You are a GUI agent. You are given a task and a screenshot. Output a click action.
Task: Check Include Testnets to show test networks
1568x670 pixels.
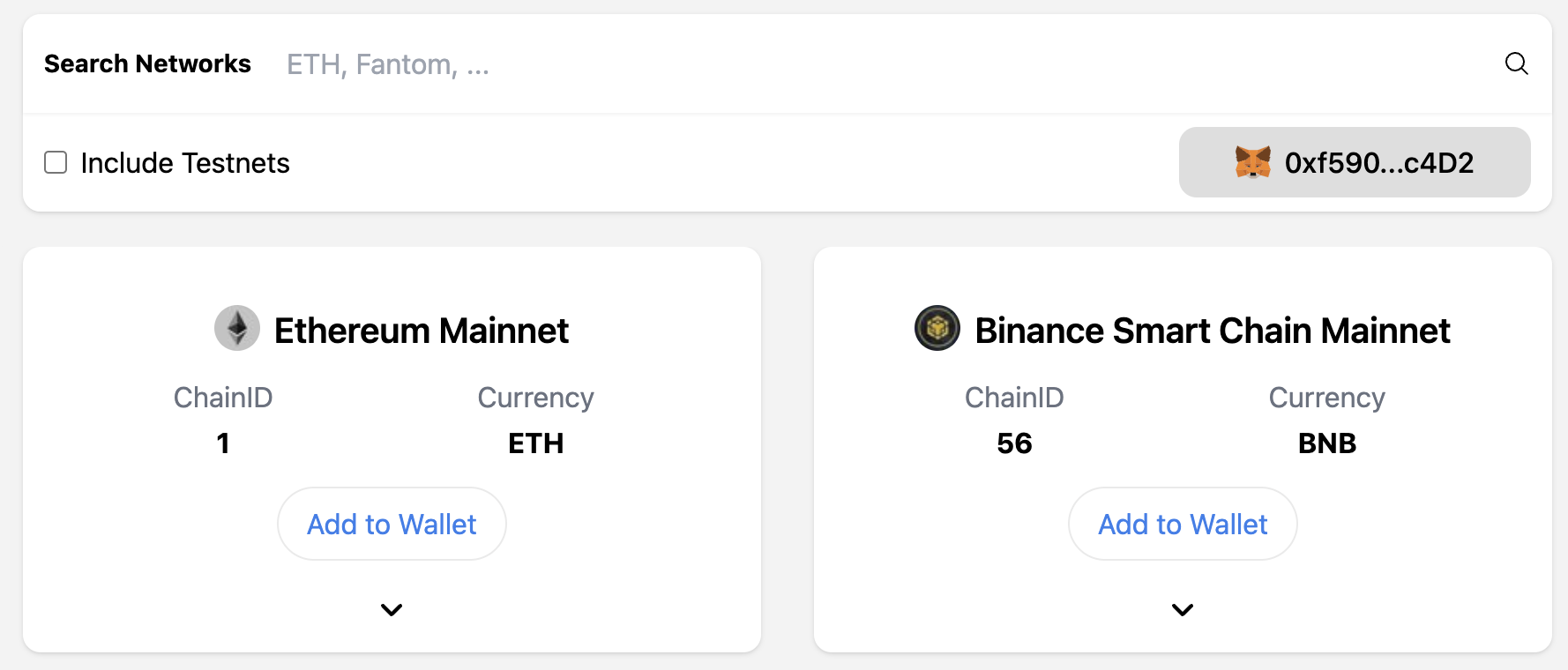(55, 162)
